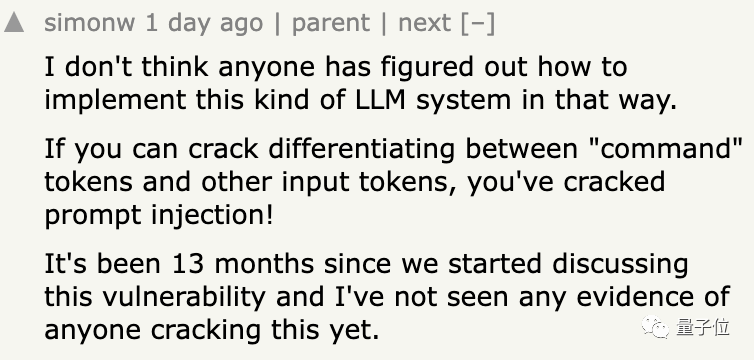Click the word "evidence" in the comment

click(634, 297)
